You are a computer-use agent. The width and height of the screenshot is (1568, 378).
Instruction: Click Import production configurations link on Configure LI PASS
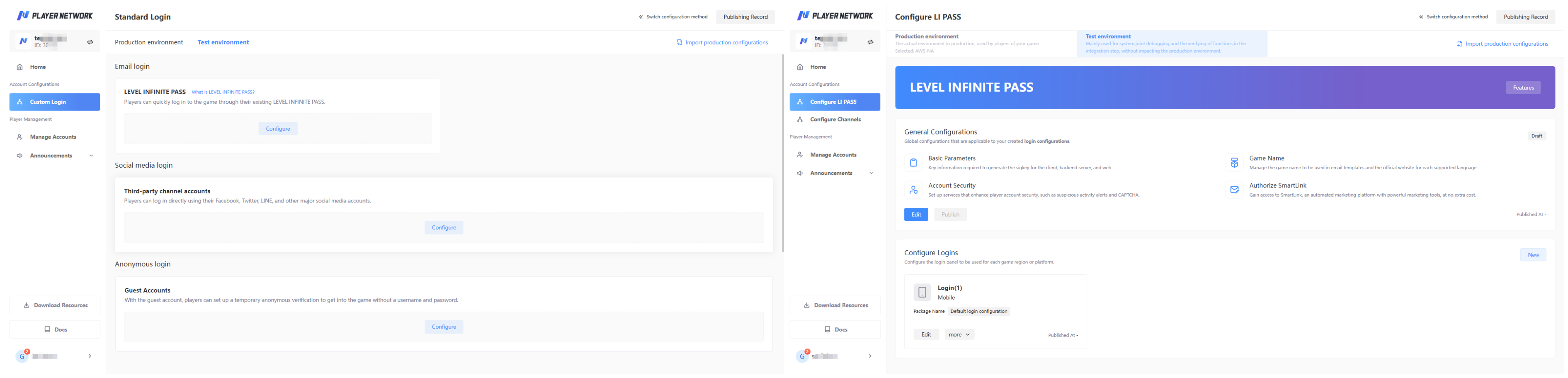1502,44
